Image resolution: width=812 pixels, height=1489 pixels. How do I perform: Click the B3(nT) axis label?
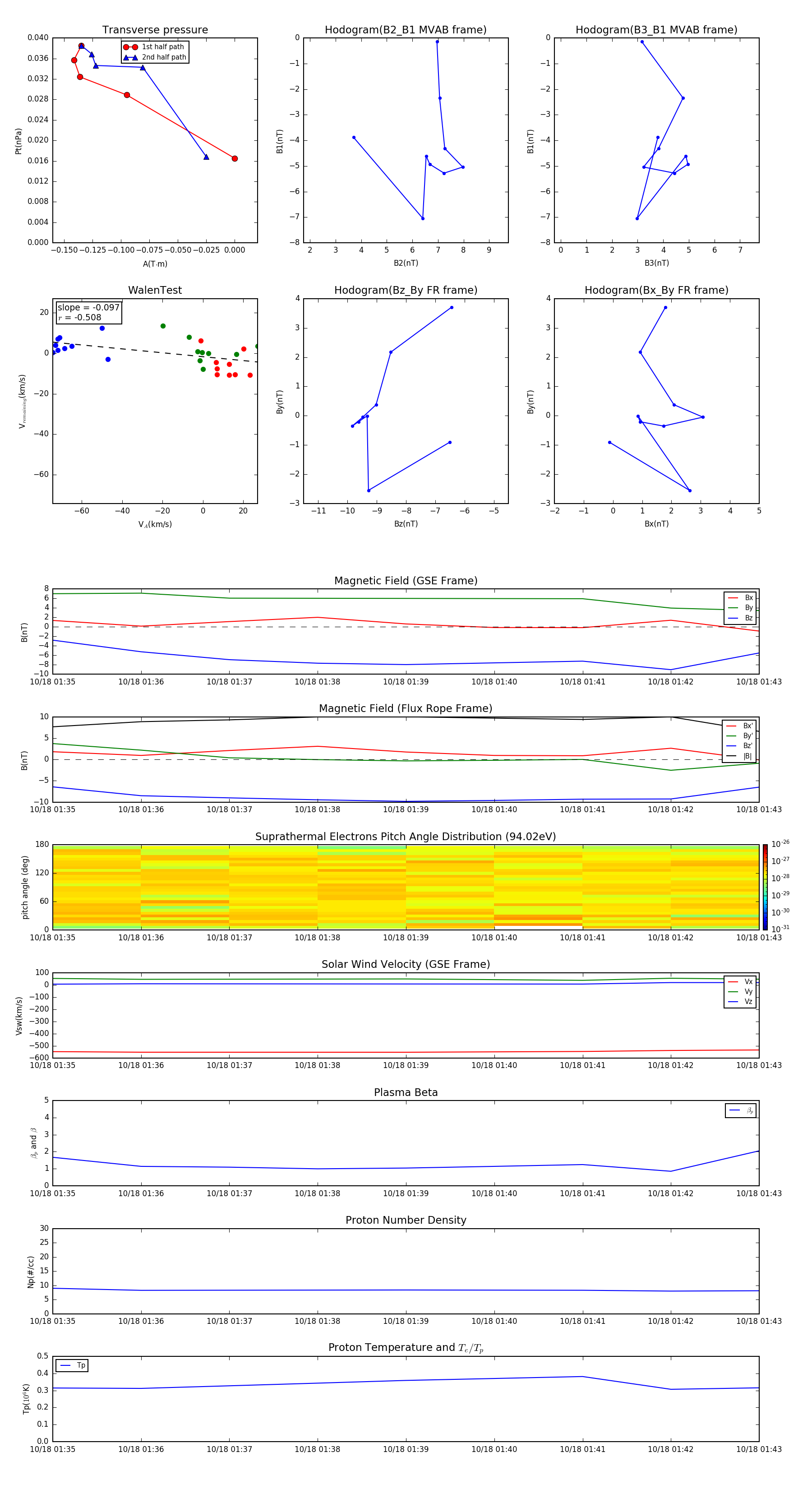(656, 263)
